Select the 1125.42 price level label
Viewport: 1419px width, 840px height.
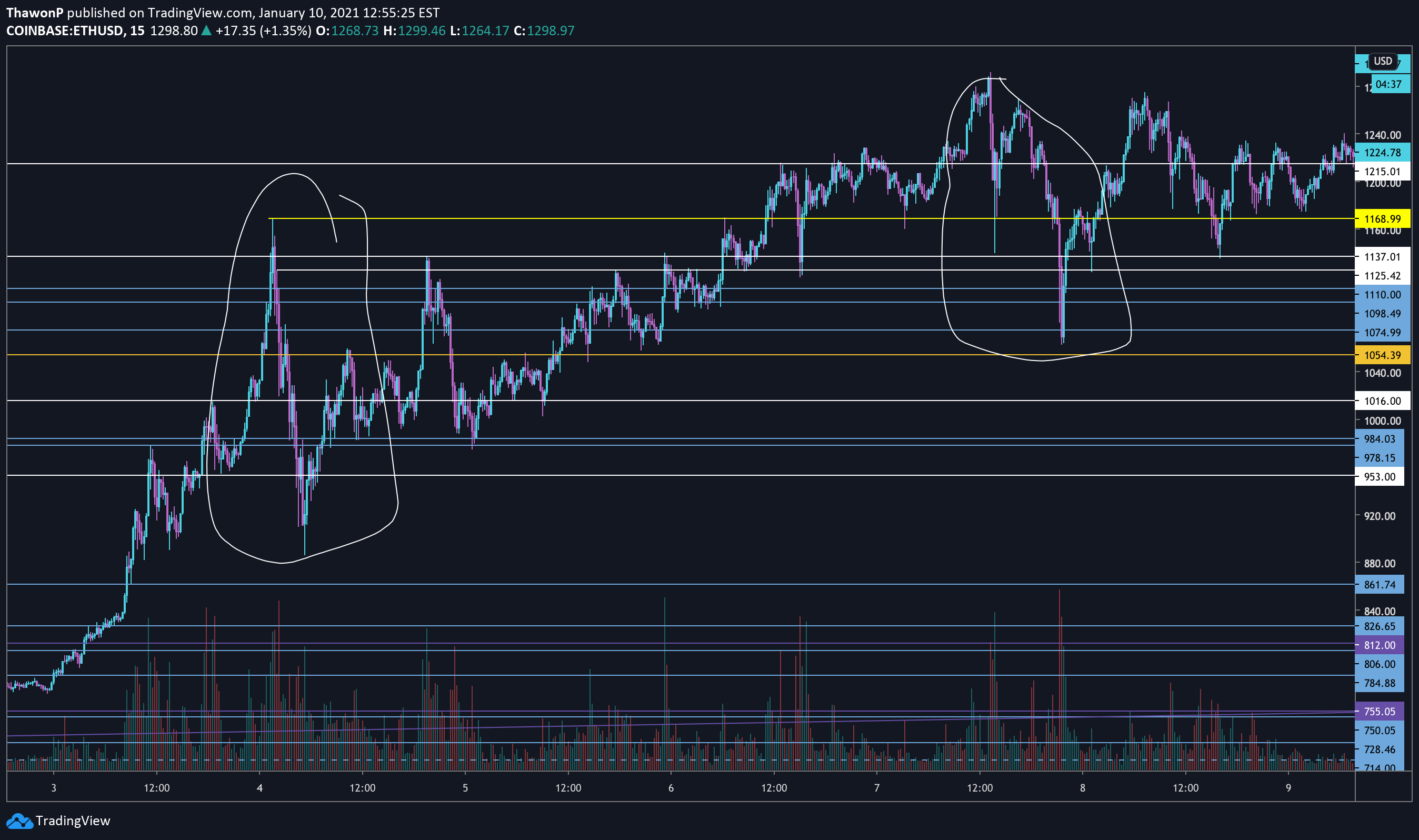[x=1383, y=276]
